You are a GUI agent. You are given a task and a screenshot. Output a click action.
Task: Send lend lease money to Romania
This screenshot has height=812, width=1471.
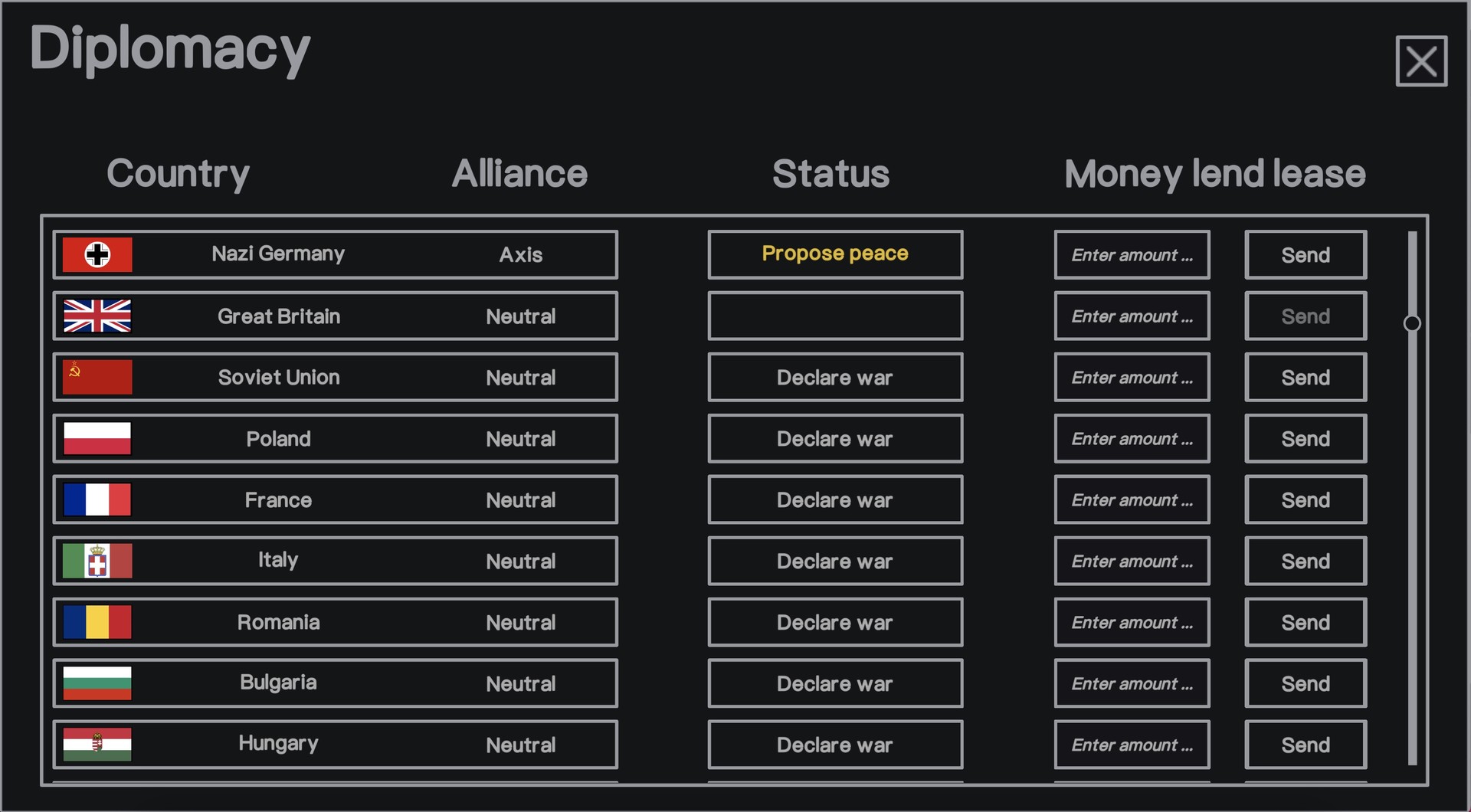pos(1306,622)
